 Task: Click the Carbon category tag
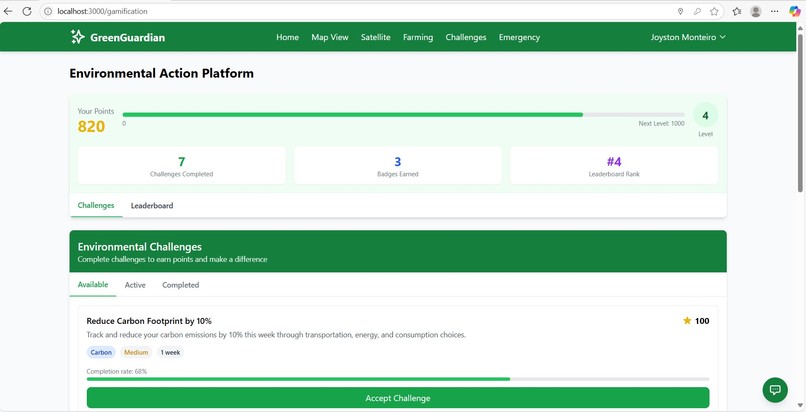pyautogui.click(x=101, y=352)
